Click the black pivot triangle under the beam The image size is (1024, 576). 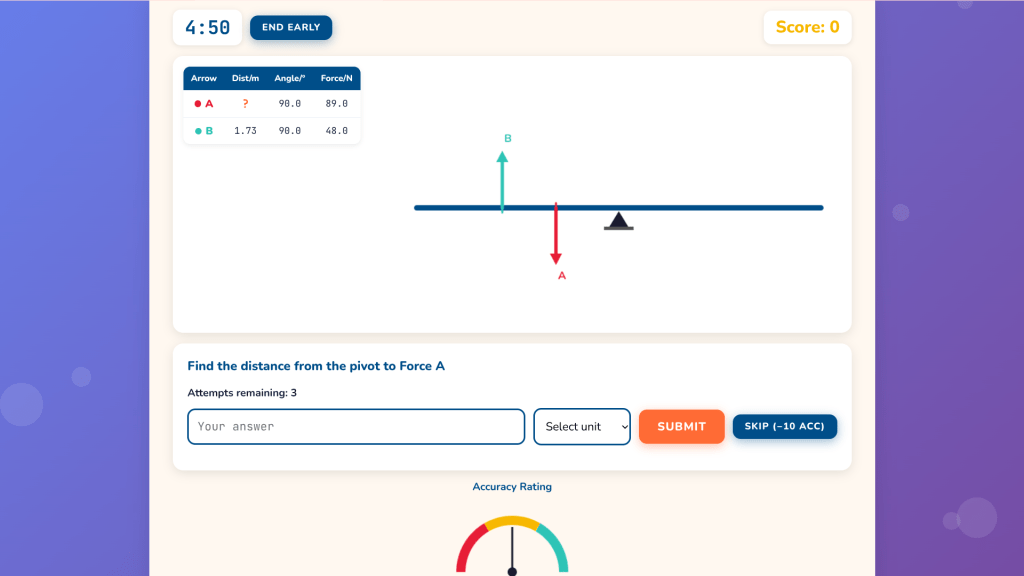[x=619, y=221]
